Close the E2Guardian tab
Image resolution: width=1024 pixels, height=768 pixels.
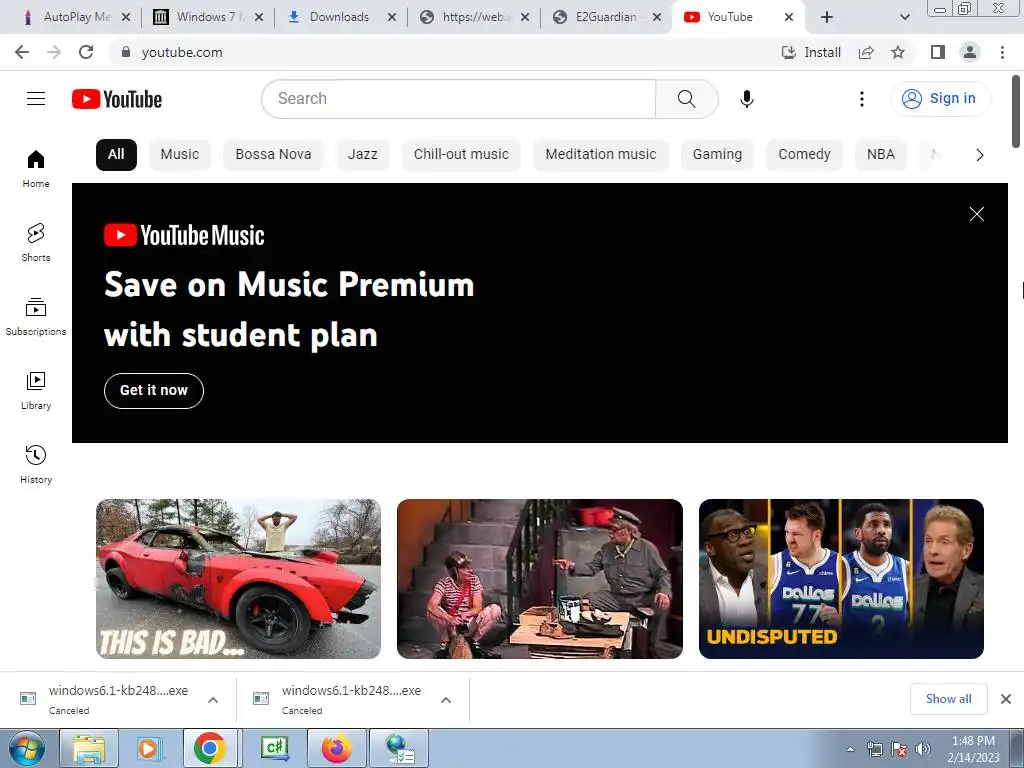coord(656,17)
